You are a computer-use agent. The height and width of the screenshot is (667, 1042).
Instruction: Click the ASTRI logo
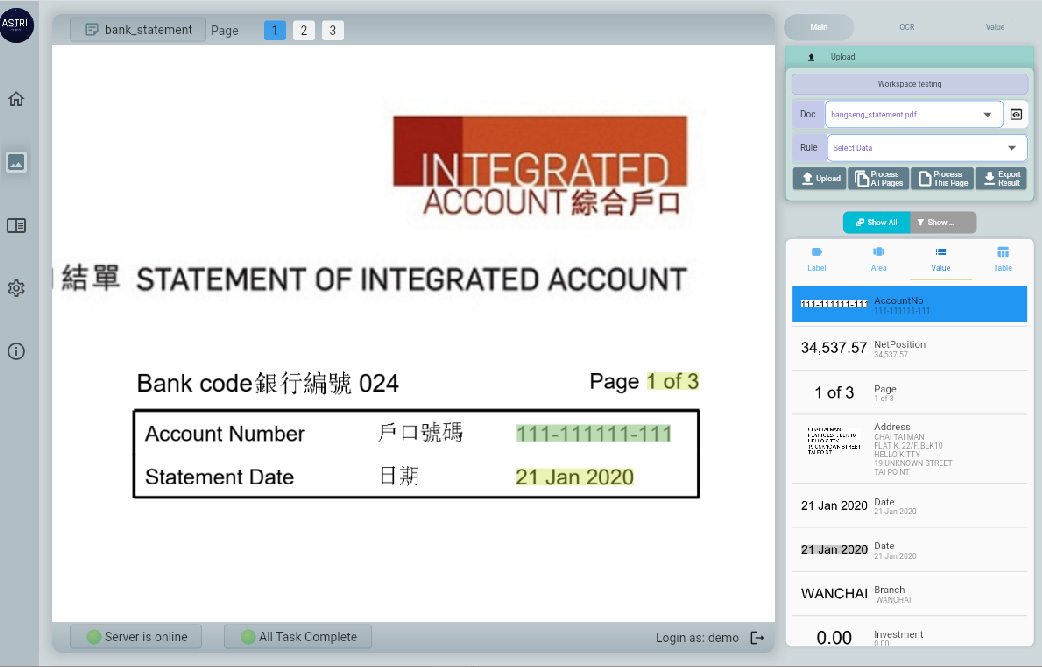click(16, 25)
